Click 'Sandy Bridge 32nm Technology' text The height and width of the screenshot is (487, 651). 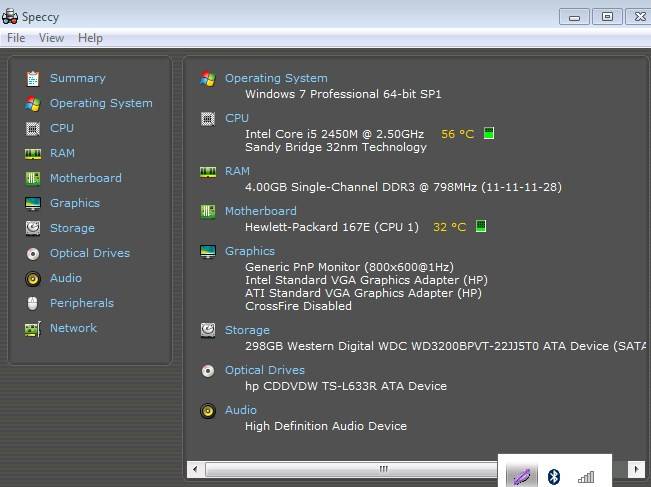click(x=335, y=147)
